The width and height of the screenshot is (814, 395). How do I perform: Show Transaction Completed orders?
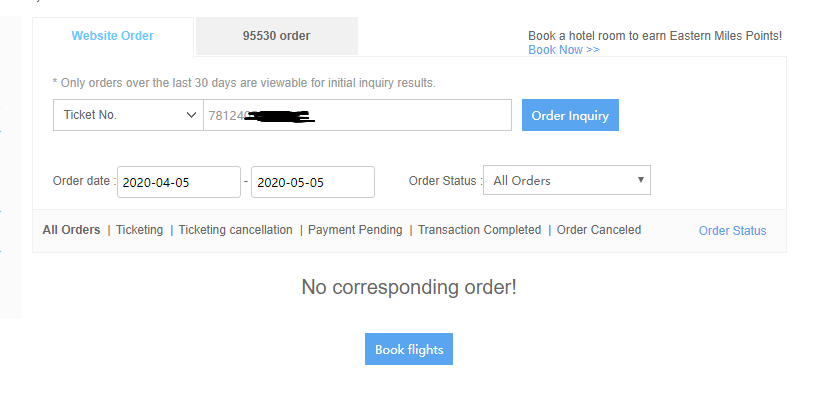(x=479, y=230)
